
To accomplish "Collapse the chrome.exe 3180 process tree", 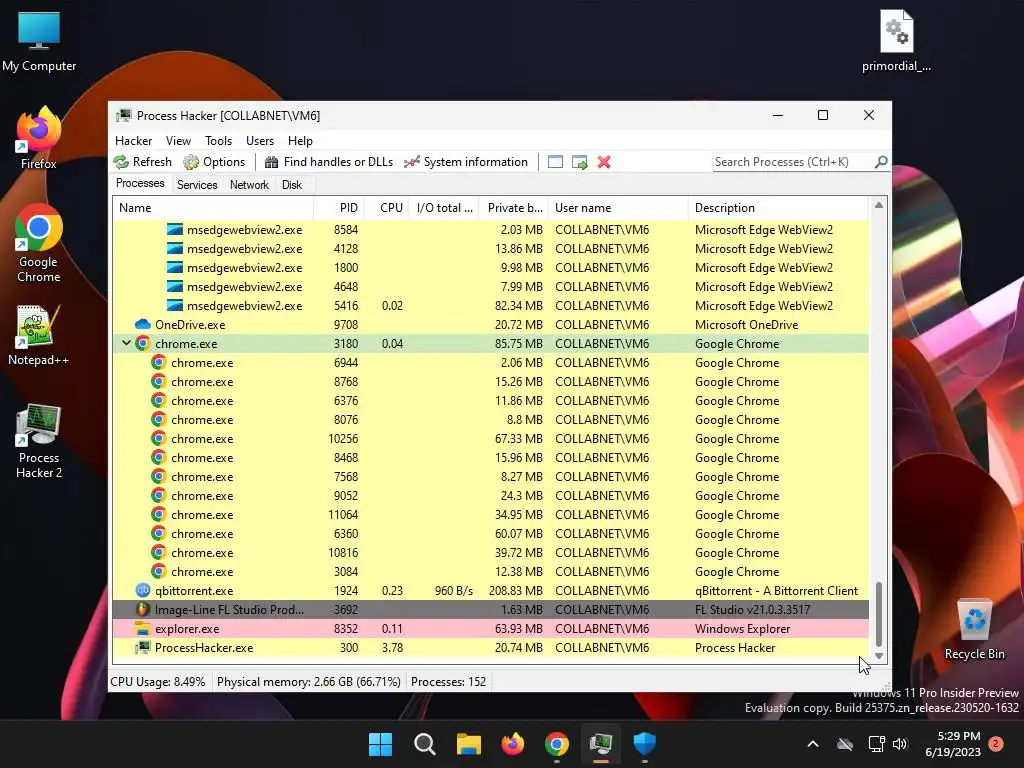I will 126,343.
